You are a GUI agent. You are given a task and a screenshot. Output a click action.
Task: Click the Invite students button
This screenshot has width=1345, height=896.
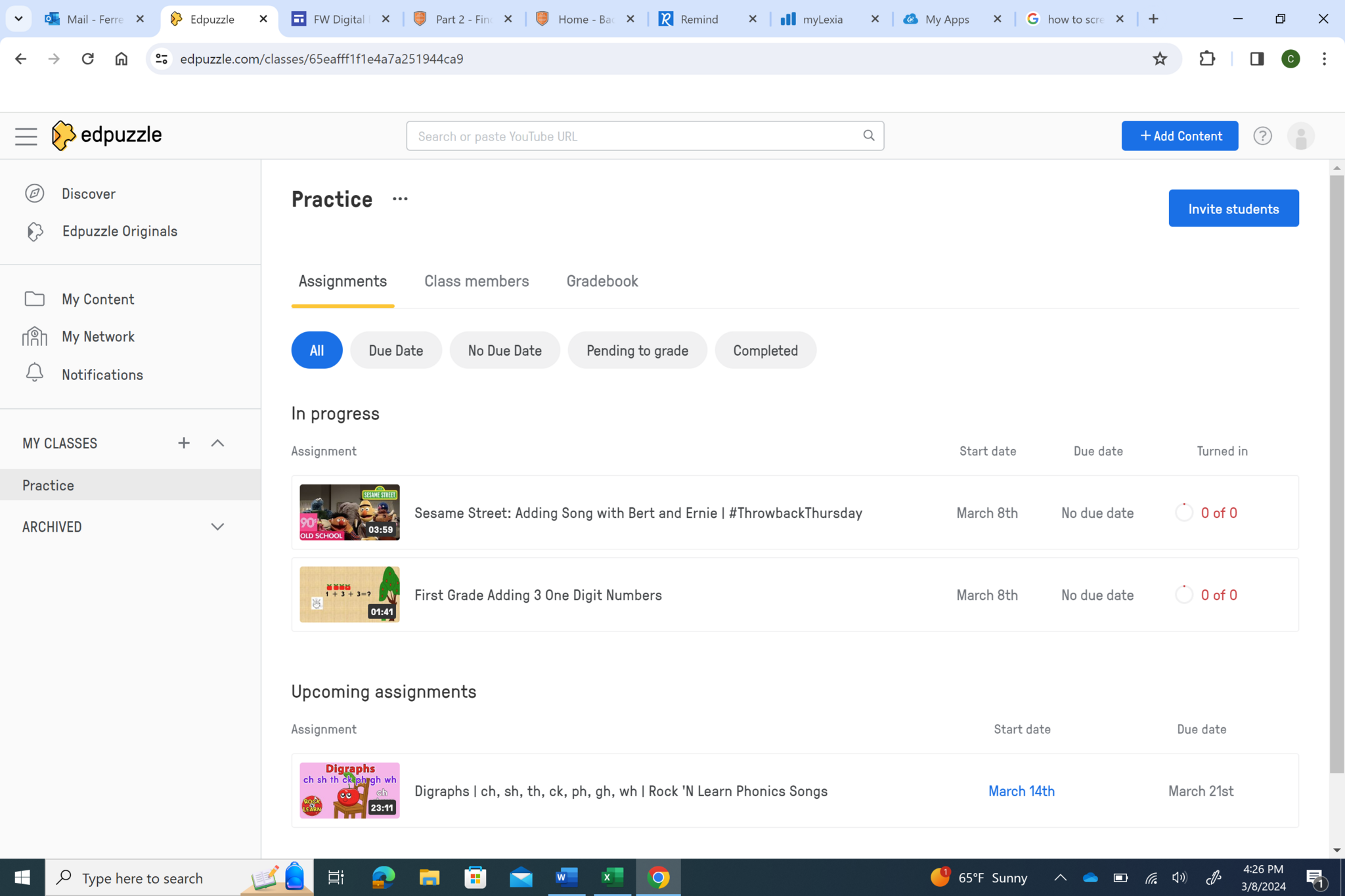(1233, 208)
